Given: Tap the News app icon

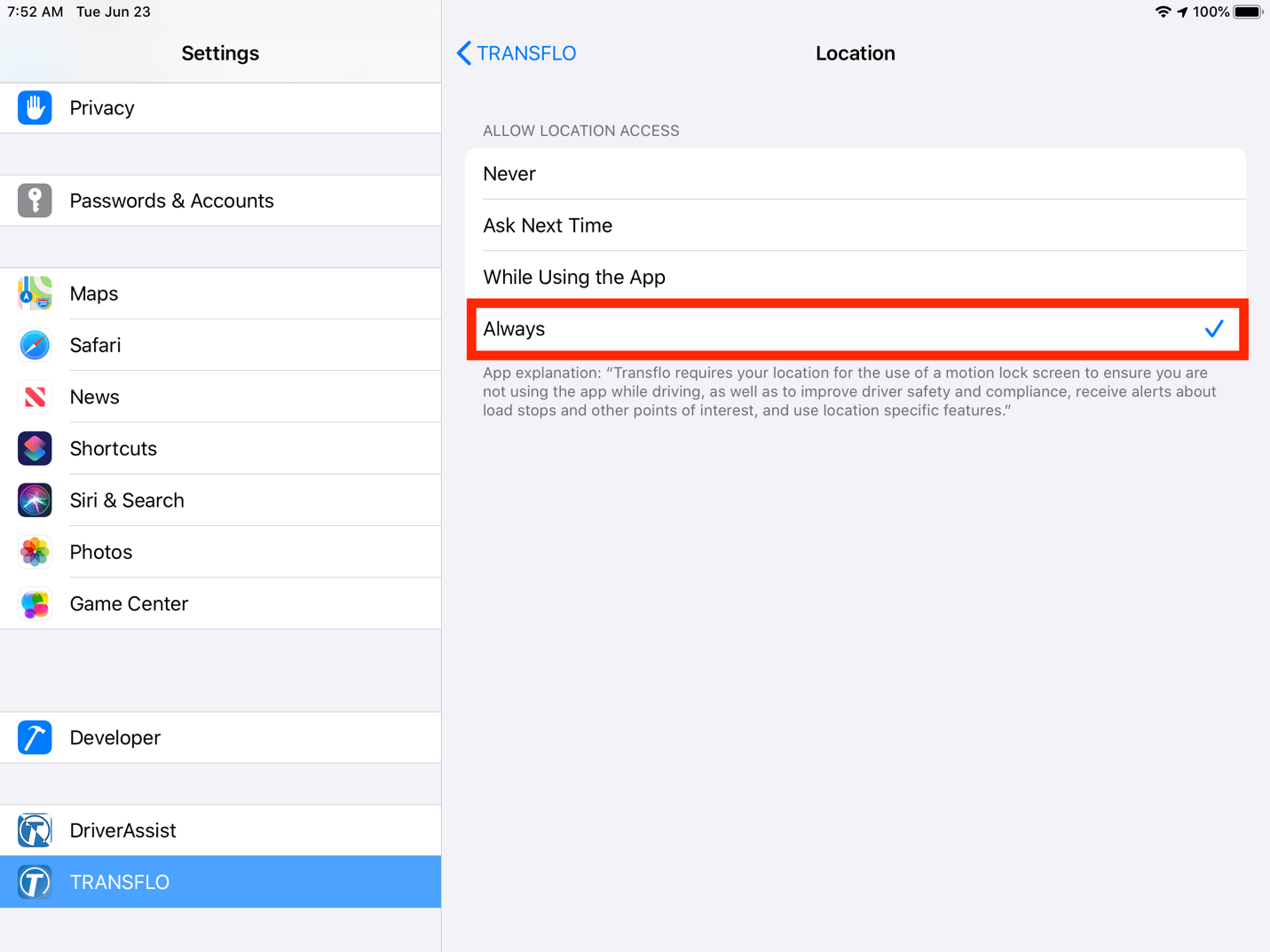Looking at the screenshot, I should (35, 397).
